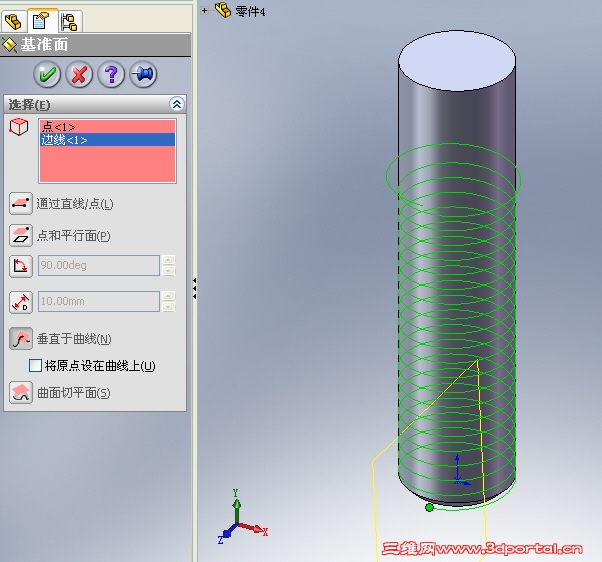Choose 曲面切平面(S) plane option
602x562 pixels.
tap(21, 392)
